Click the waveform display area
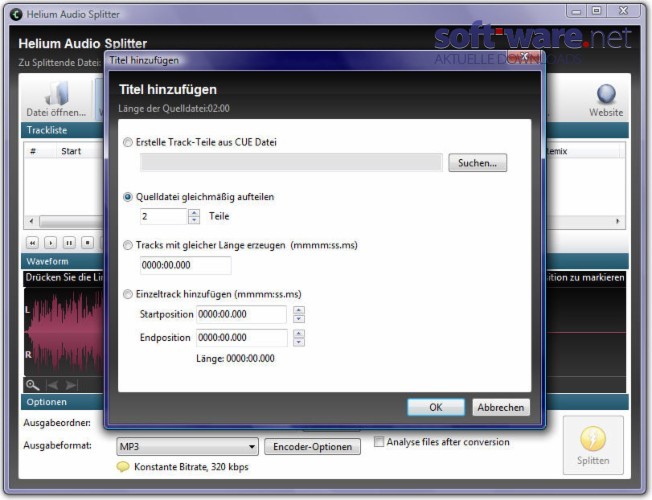This screenshot has height=500, width=652. click(63, 331)
